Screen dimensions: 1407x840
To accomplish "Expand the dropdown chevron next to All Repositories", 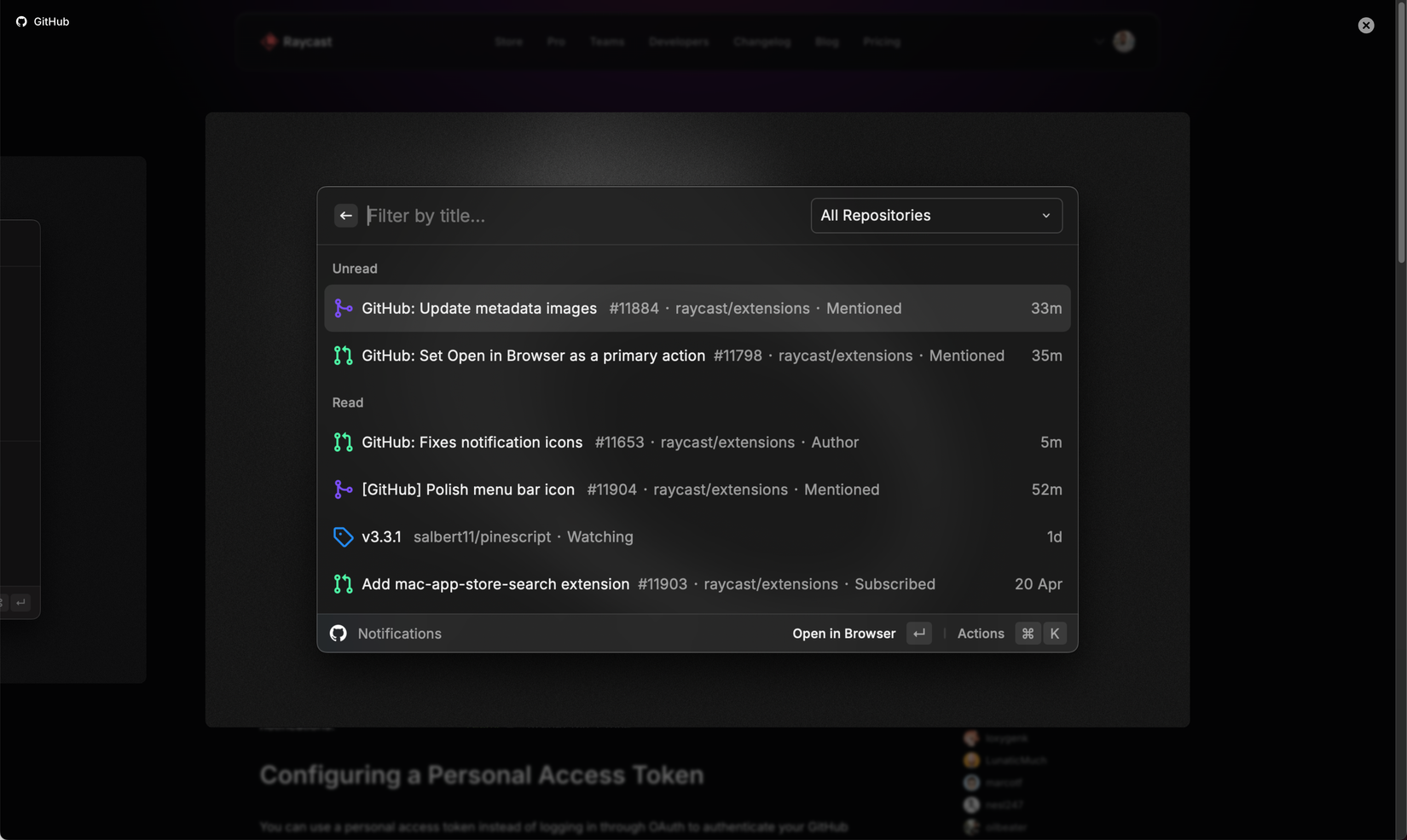I will pos(1046,216).
